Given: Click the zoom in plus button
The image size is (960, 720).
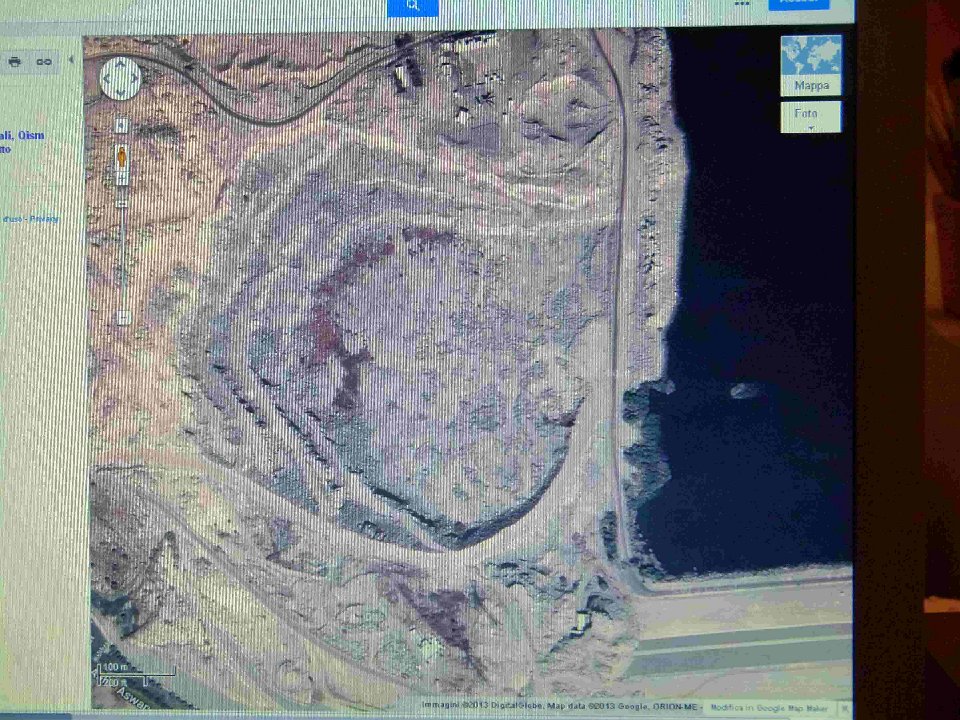Looking at the screenshot, I should pos(121,125).
